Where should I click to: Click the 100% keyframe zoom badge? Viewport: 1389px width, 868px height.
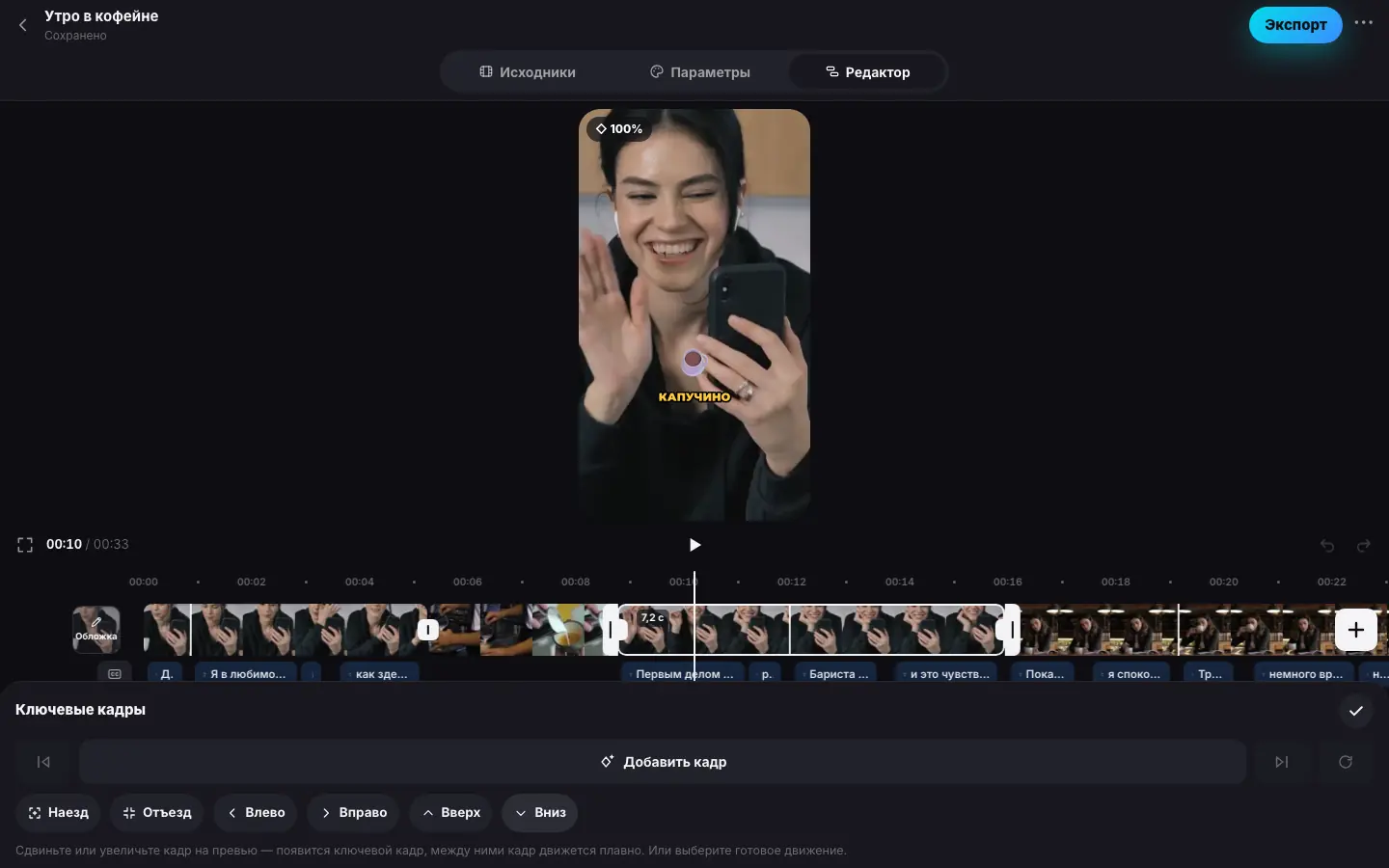[x=619, y=129]
